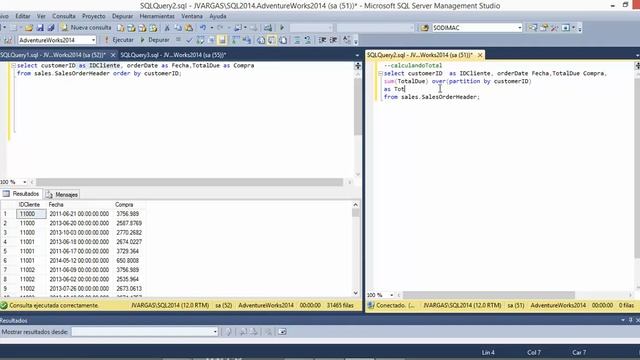This screenshot has height=360, width=640.
Task: Toggle Include Actual Execution Plan
Action: tap(236, 40)
